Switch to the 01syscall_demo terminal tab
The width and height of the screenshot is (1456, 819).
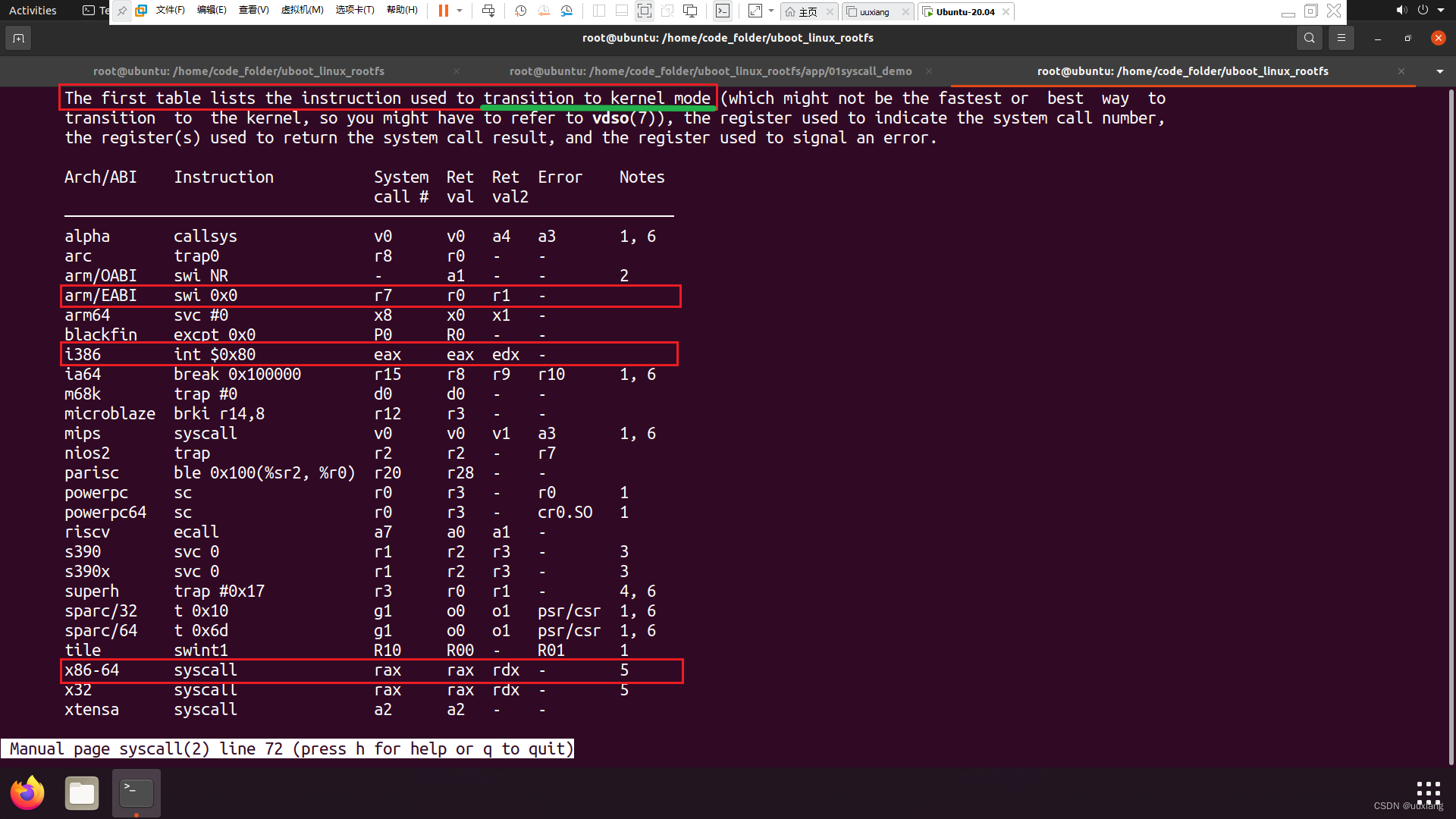711,71
